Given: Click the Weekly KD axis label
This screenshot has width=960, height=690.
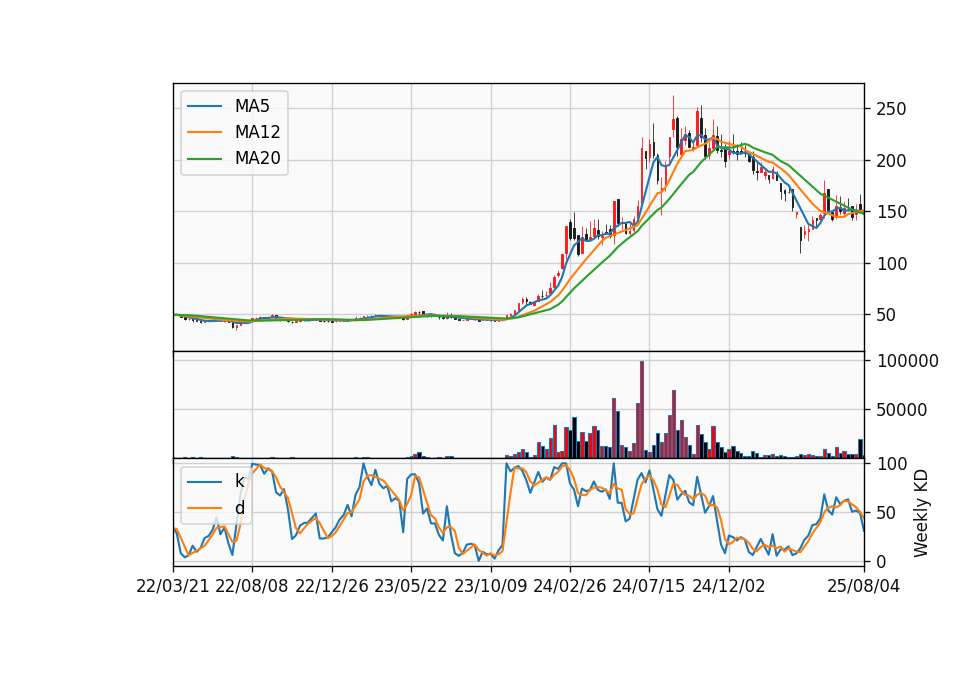Looking at the screenshot, I should point(921,513).
